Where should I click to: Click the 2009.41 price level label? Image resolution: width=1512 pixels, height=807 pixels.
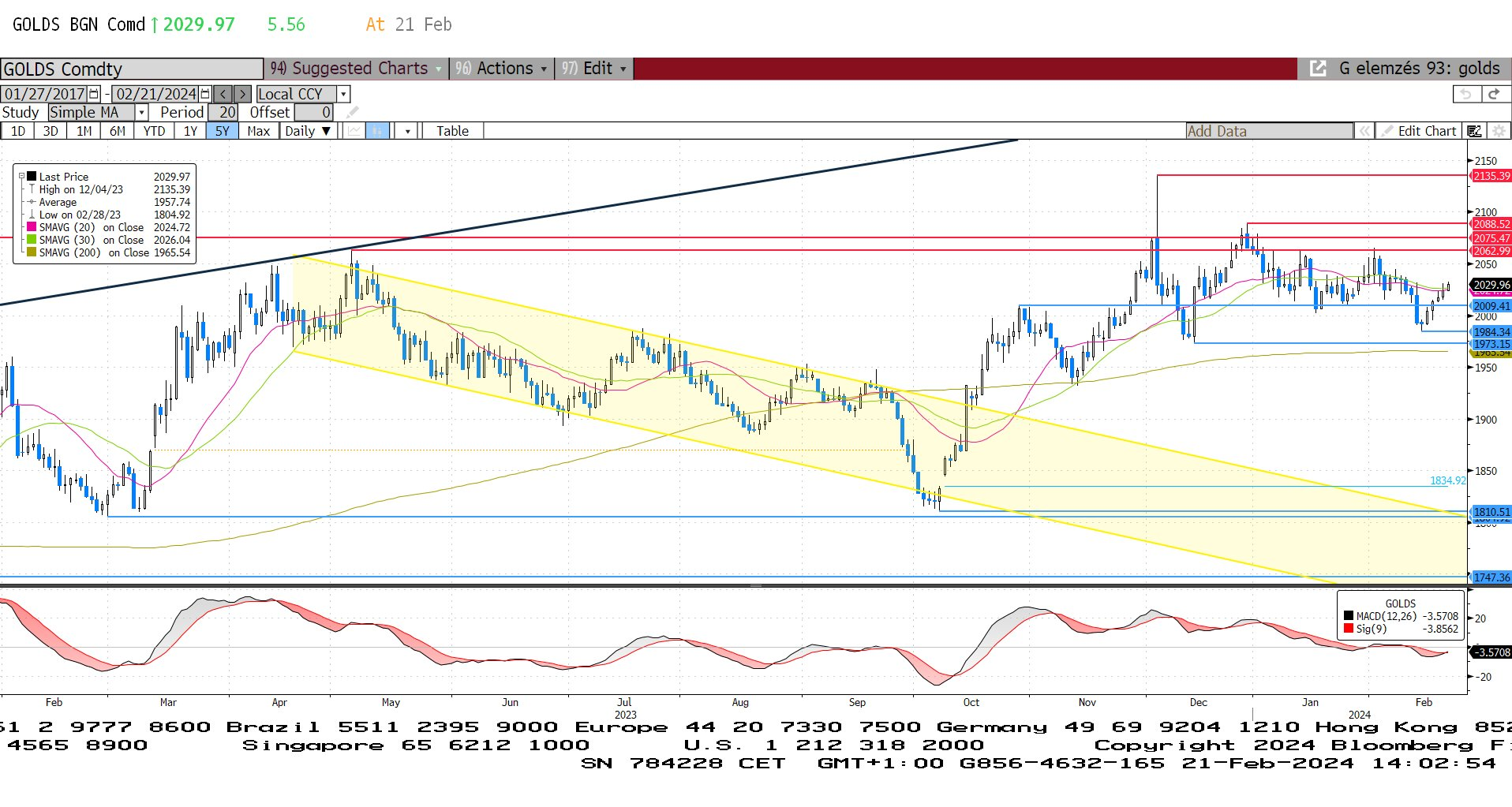pyautogui.click(x=1491, y=306)
